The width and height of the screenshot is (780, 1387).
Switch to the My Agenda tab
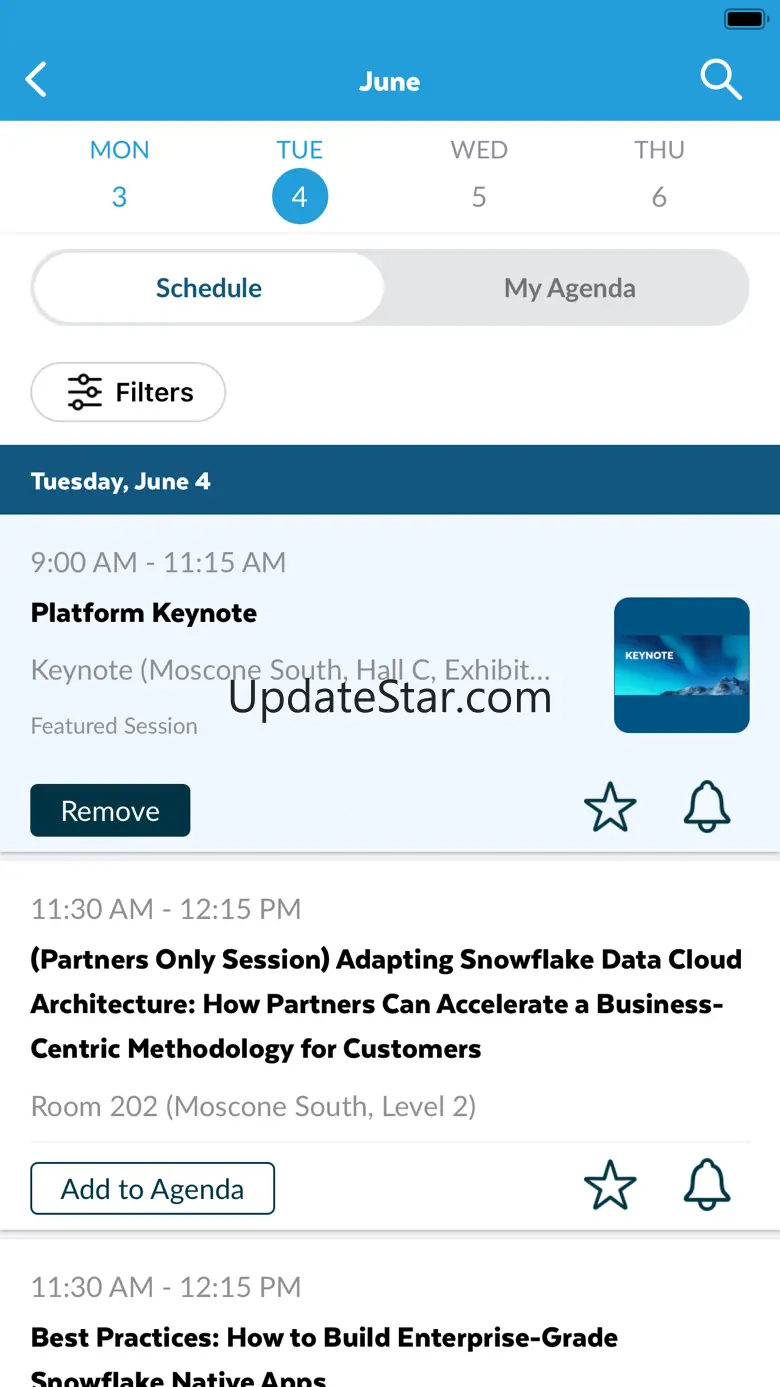pos(569,288)
